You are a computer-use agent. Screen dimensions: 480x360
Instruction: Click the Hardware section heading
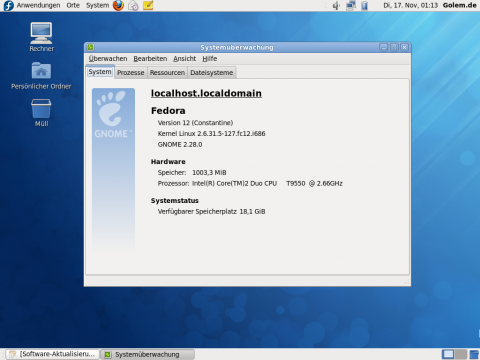[168, 162]
